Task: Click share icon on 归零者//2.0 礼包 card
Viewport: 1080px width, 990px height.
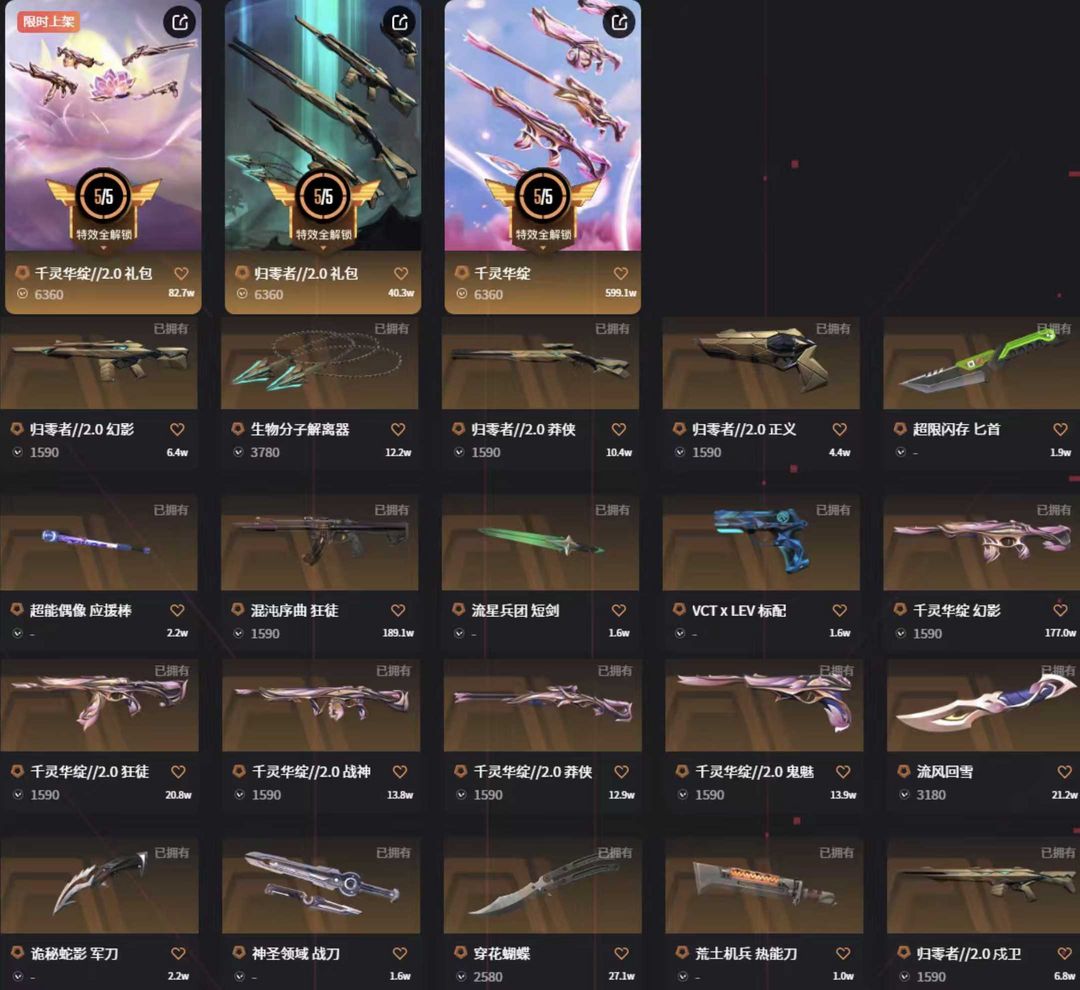Action: [x=399, y=22]
